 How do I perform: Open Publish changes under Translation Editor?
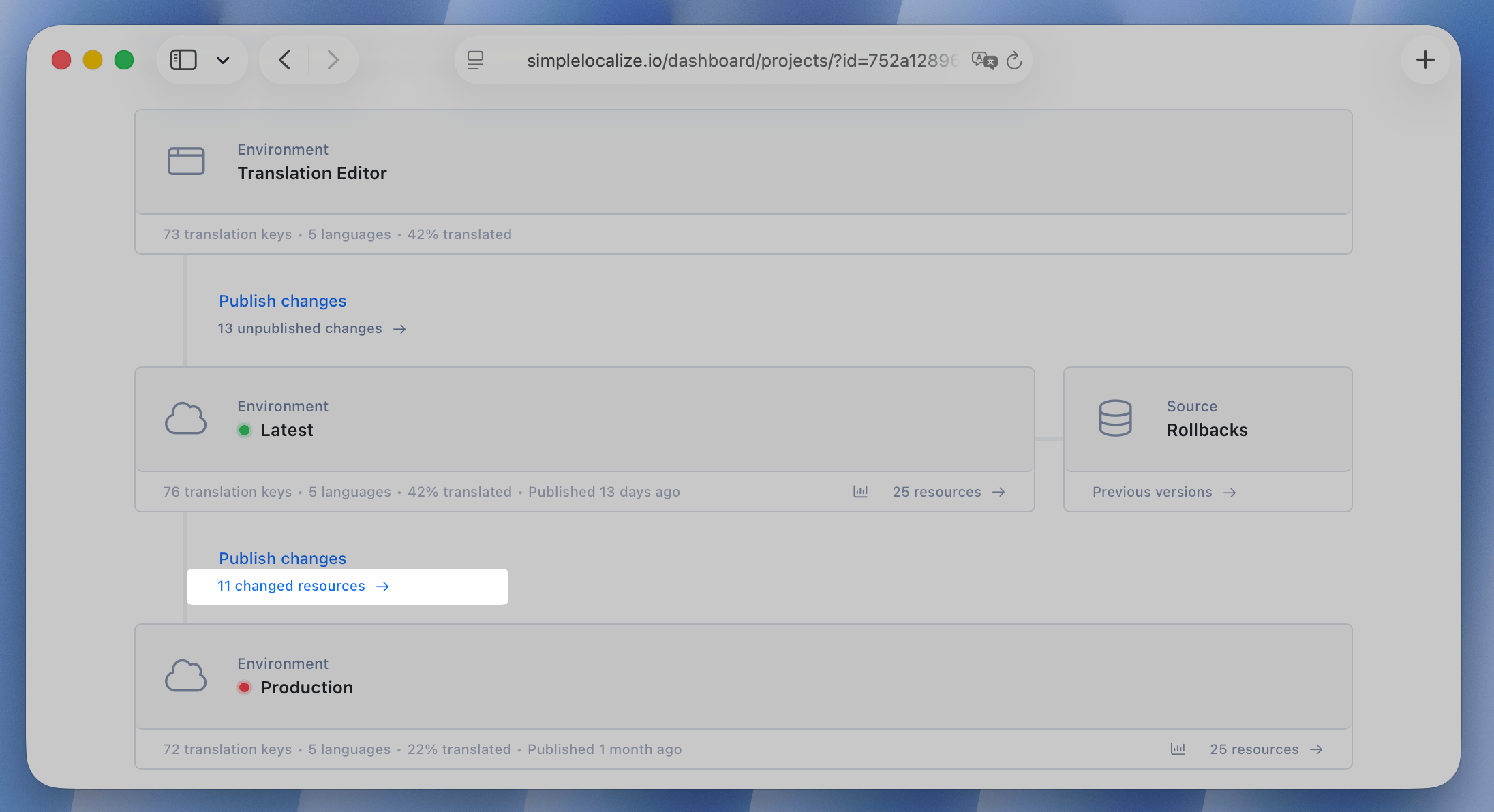281,300
